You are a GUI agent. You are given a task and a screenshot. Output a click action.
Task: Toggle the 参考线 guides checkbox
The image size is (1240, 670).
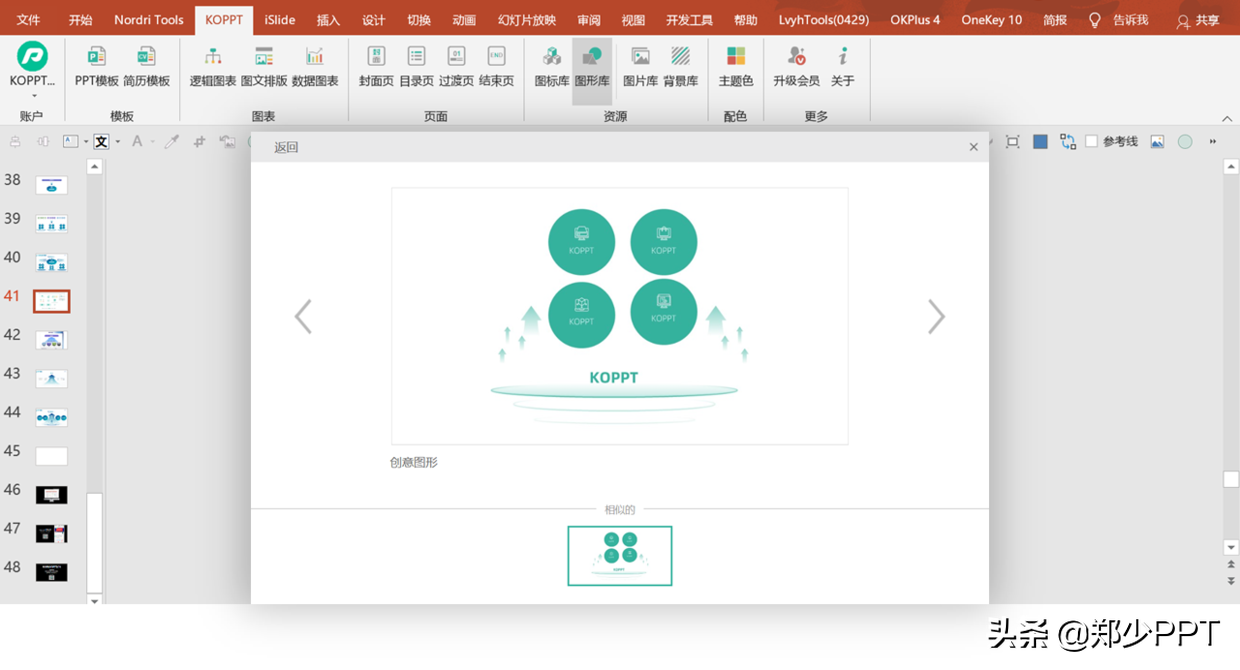click(x=1089, y=140)
